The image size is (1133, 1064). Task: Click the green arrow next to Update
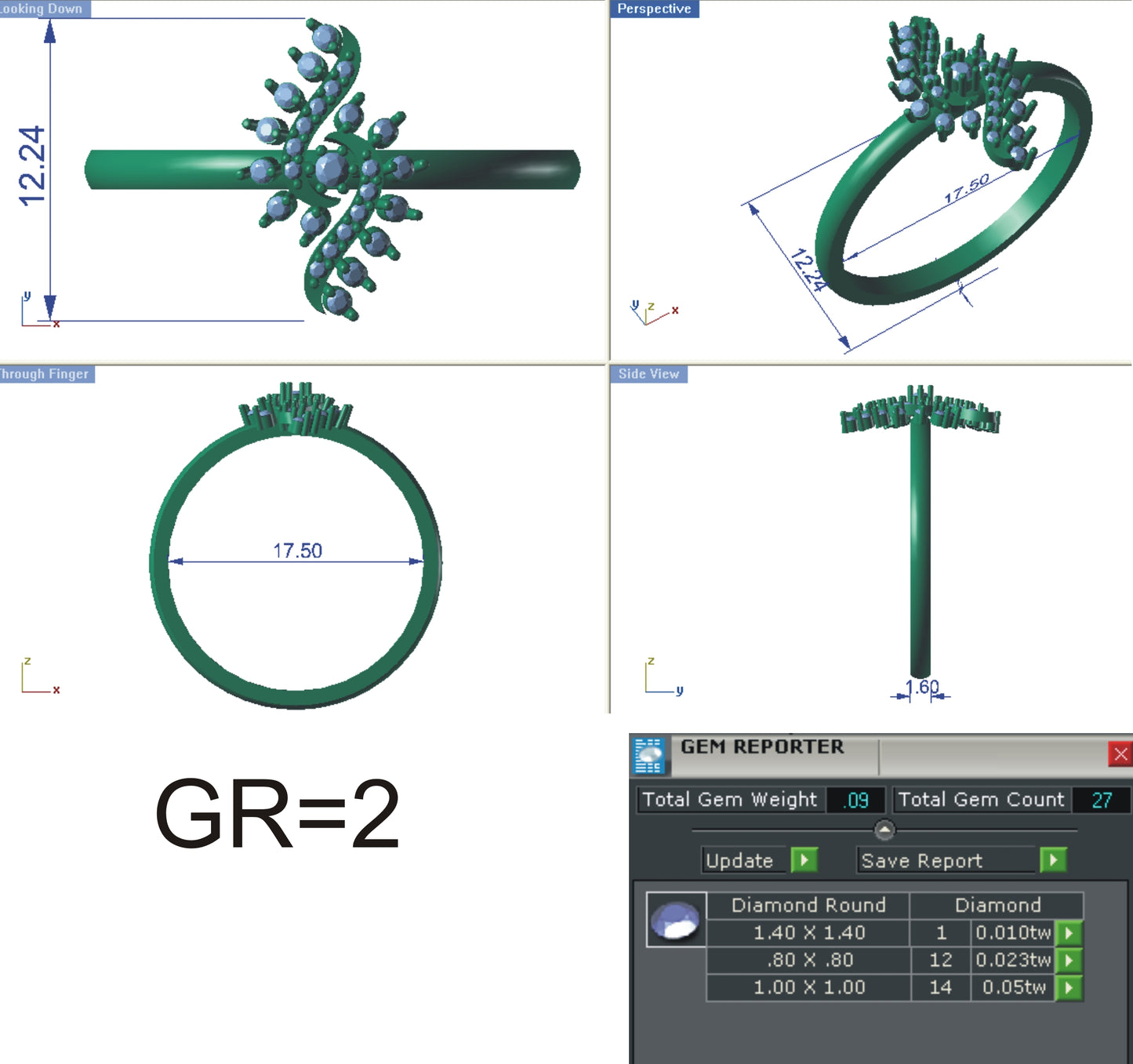pos(804,860)
